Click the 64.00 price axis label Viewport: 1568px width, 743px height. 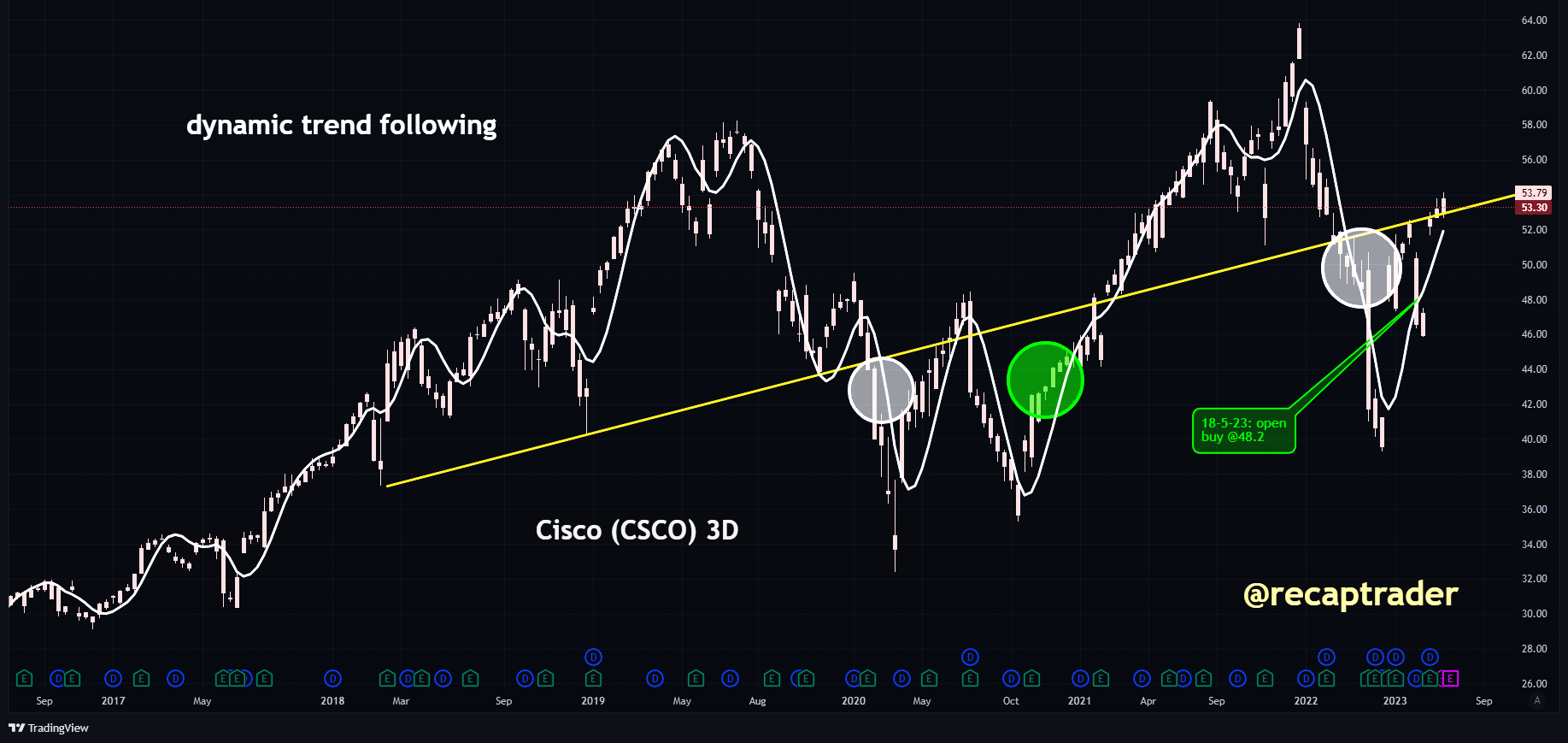click(1534, 21)
